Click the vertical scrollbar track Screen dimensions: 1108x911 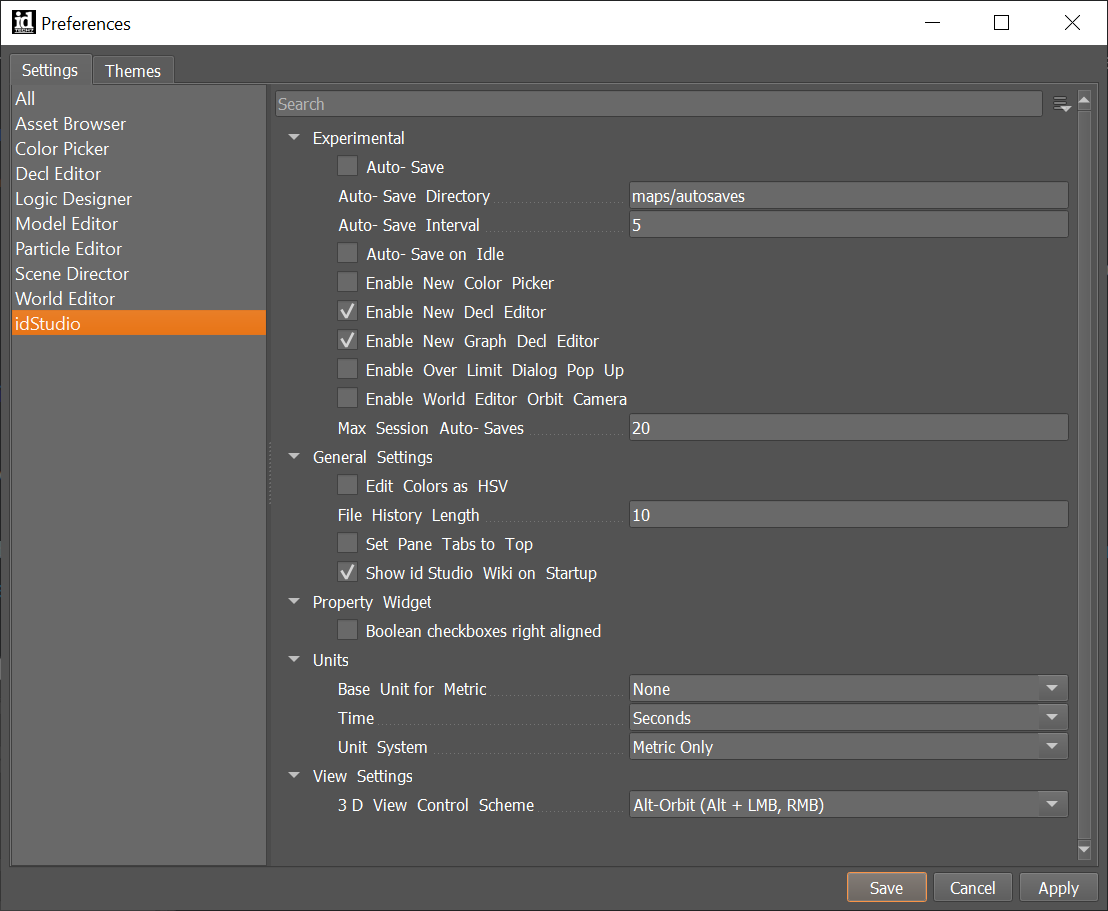[1084, 474]
